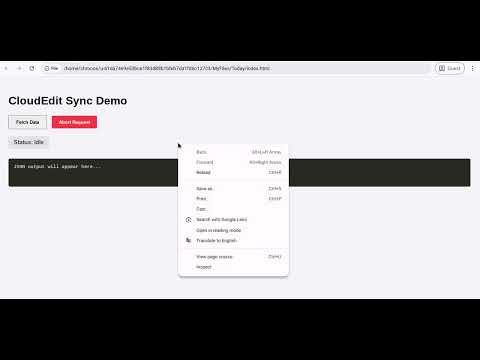Screen dimensions: 480x360
Task: Click the CloudEdit Sync Demo heading
Action: 68,101
